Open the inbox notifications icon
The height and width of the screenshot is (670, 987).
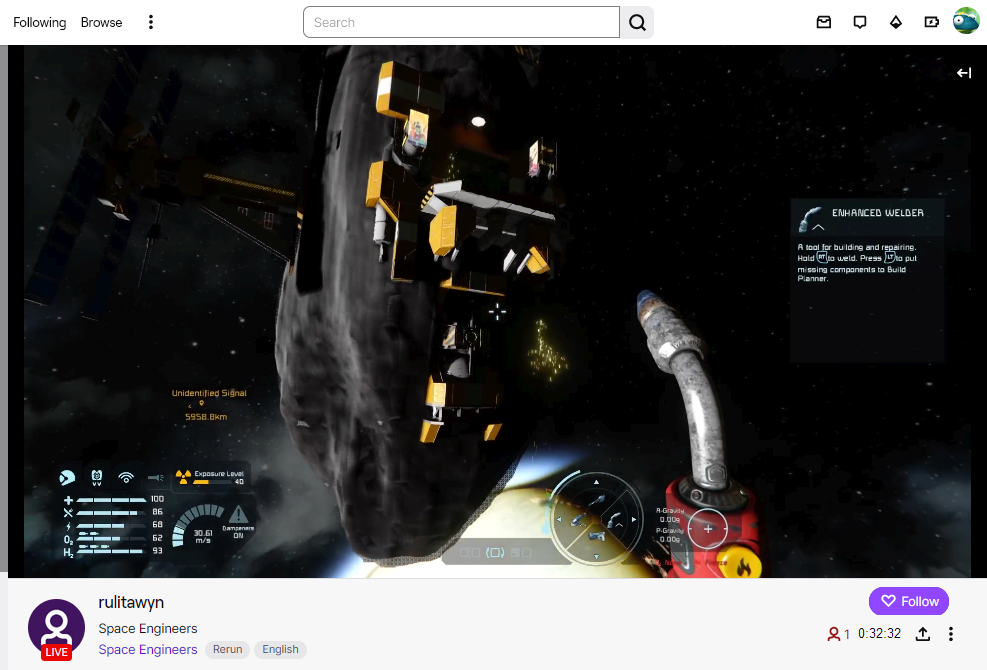[x=824, y=22]
